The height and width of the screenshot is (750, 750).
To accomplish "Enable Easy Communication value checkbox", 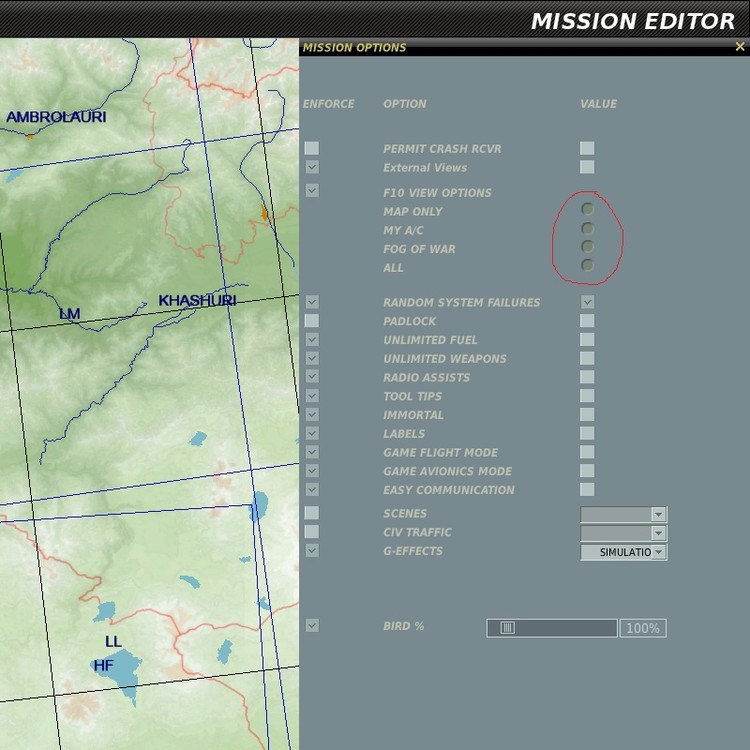I will [587, 489].
